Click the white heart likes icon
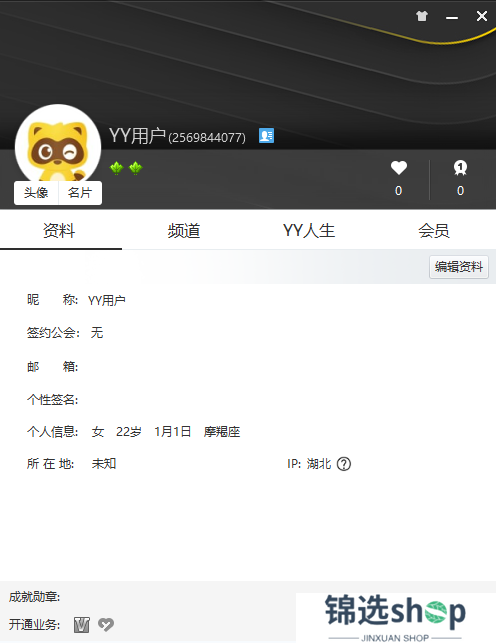Image resolution: width=496 pixels, height=643 pixels. (398, 168)
